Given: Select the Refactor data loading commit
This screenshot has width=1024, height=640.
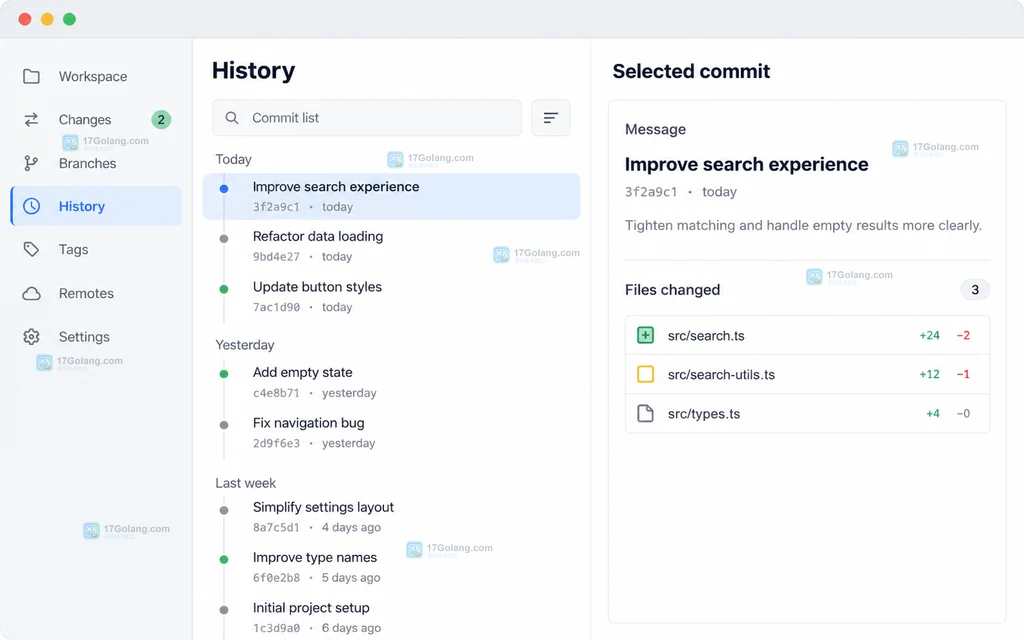Looking at the screenshot, I should (x=391, y=246).
